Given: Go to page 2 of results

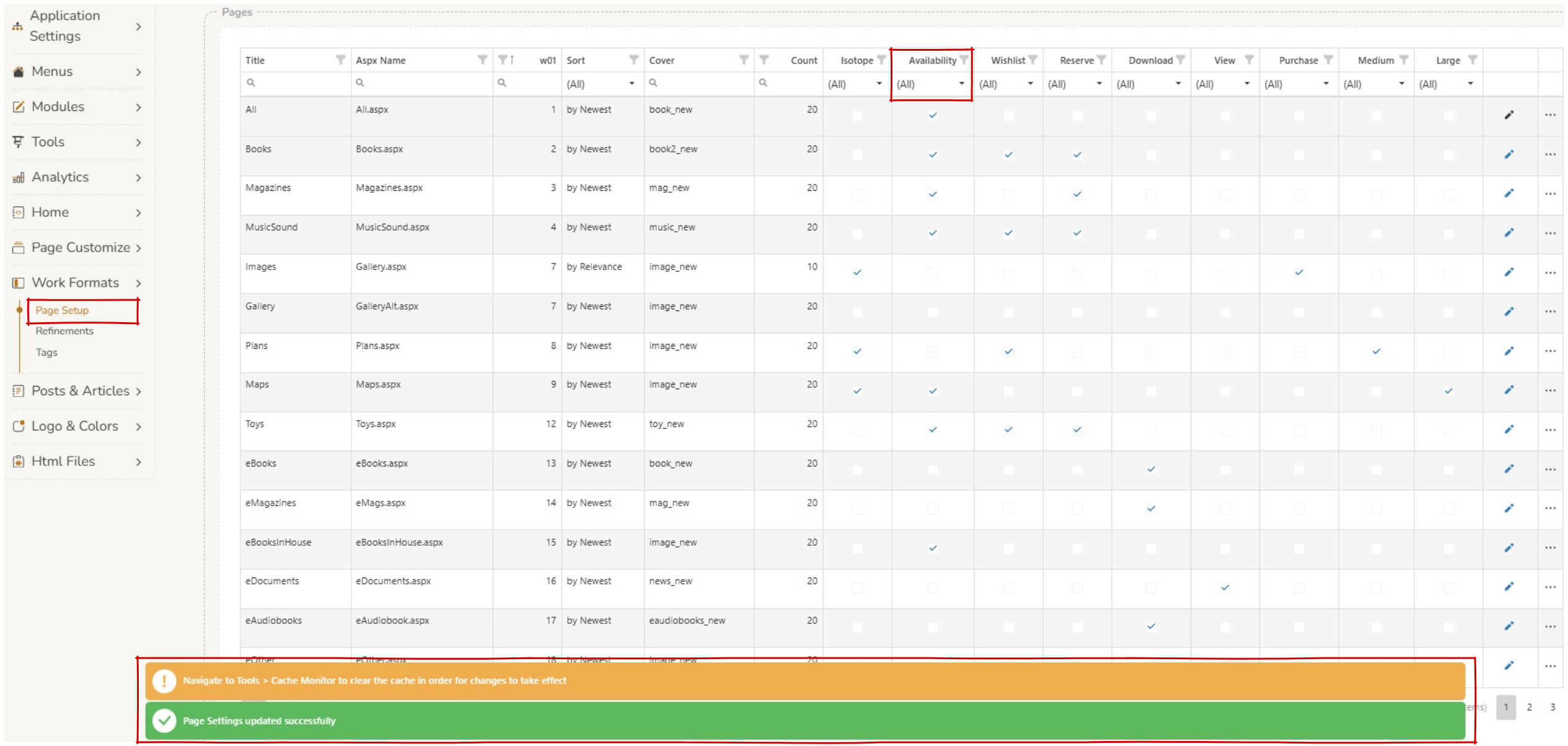Looking at the screenshot, I should (1529, 707).
